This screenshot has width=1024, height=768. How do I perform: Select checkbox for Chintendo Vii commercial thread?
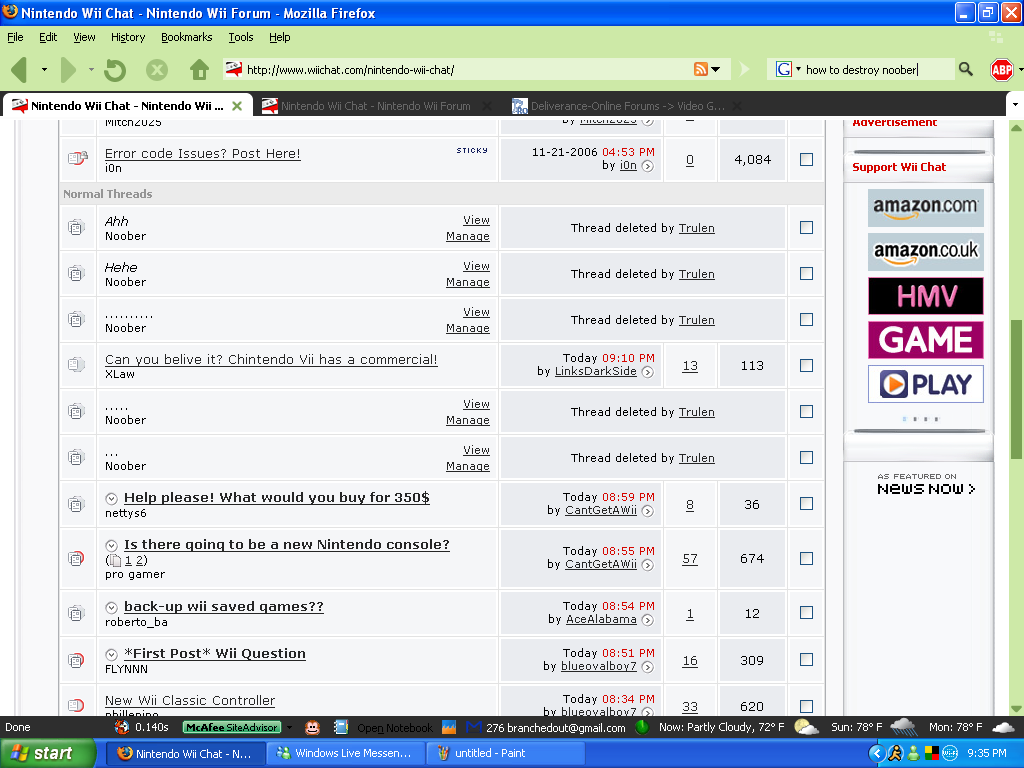coord(807,365)
